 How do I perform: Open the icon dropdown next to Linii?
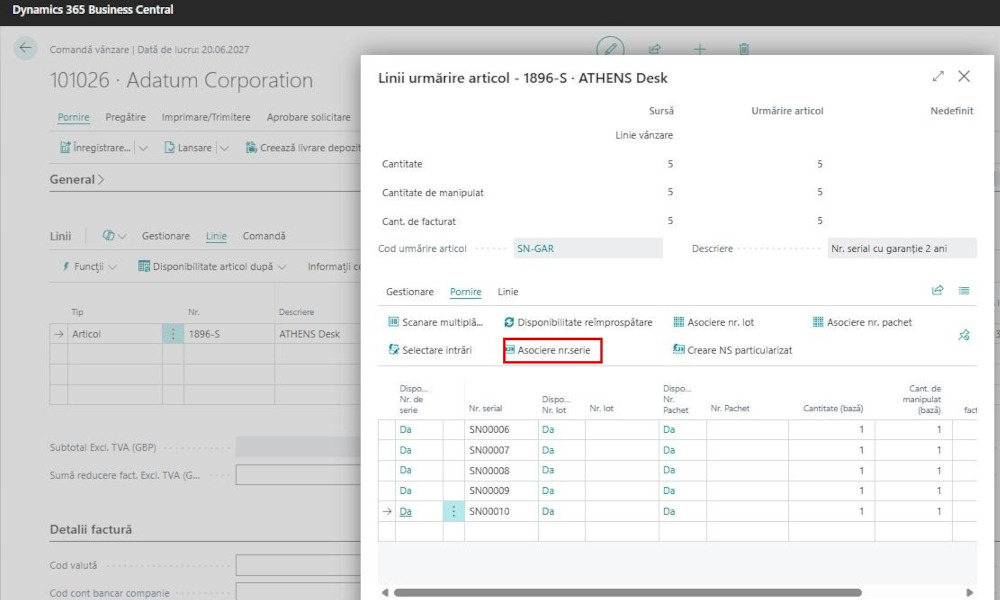pos(114,236)
